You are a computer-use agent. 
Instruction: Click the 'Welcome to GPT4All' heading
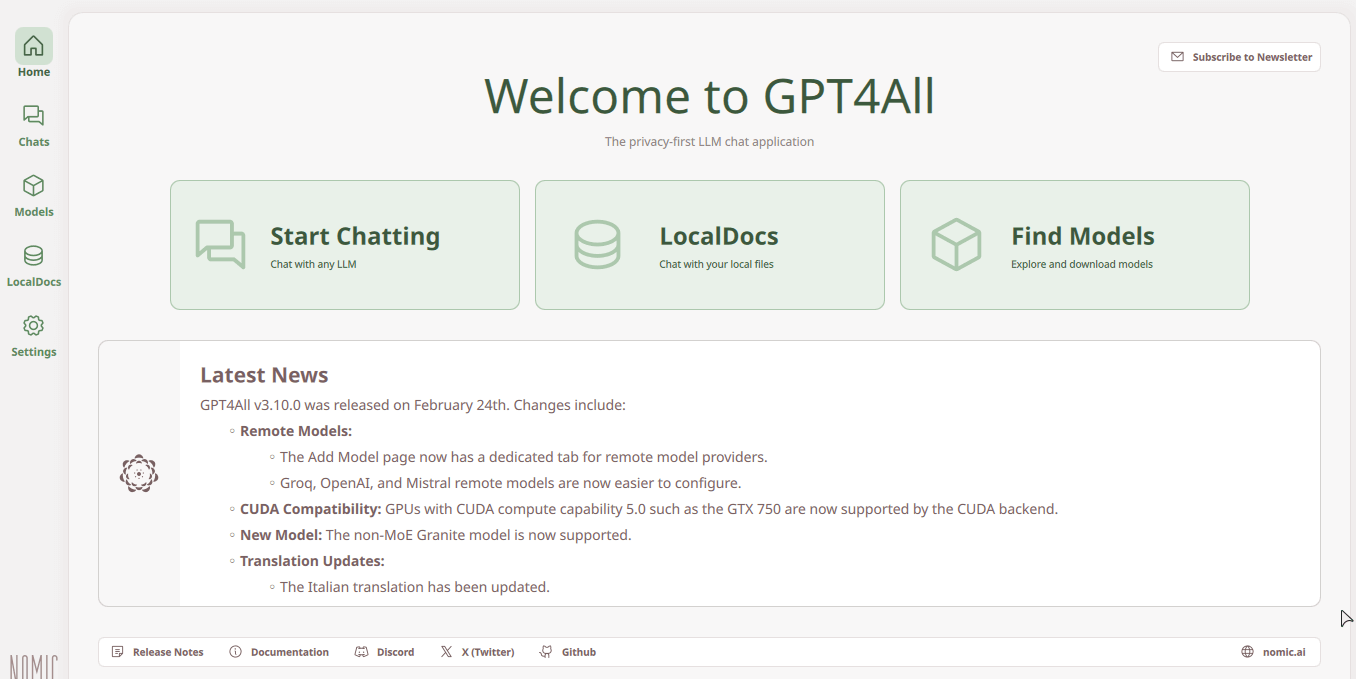[709, 96]
